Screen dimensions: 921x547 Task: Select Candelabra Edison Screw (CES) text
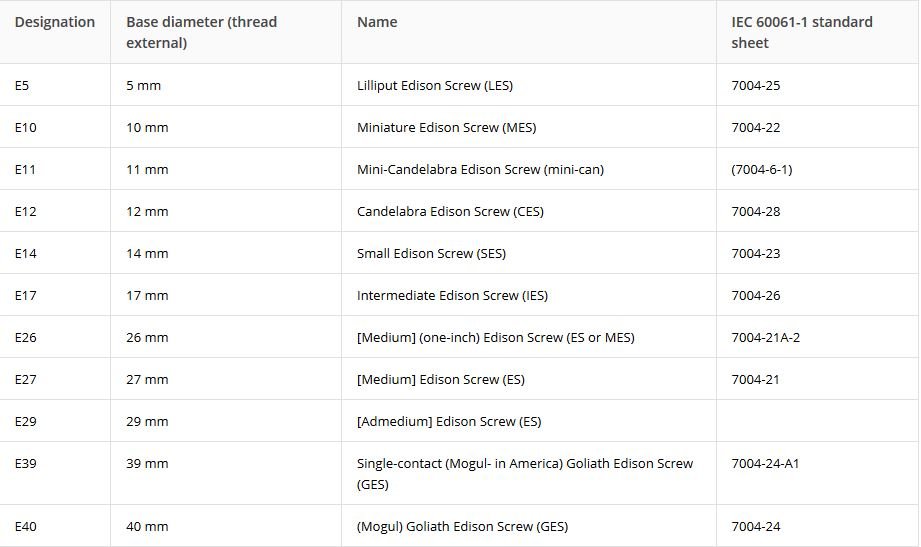point(450,212)
